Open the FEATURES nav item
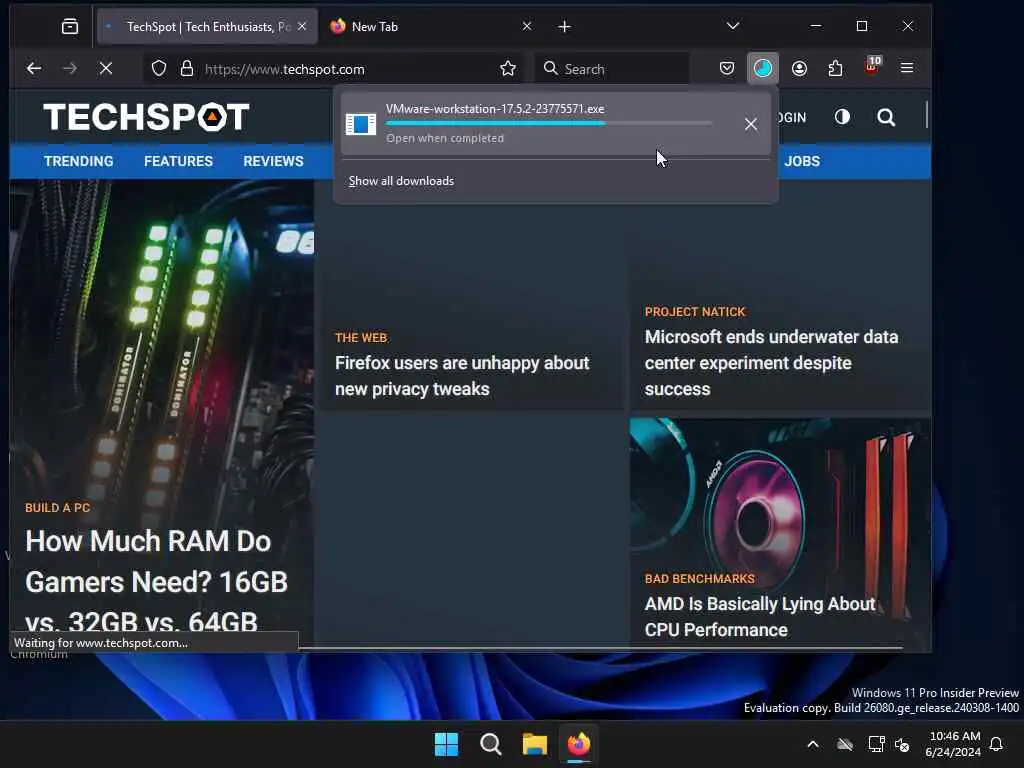The height and width of the screenshot is (768, 1024). point(178,161)
